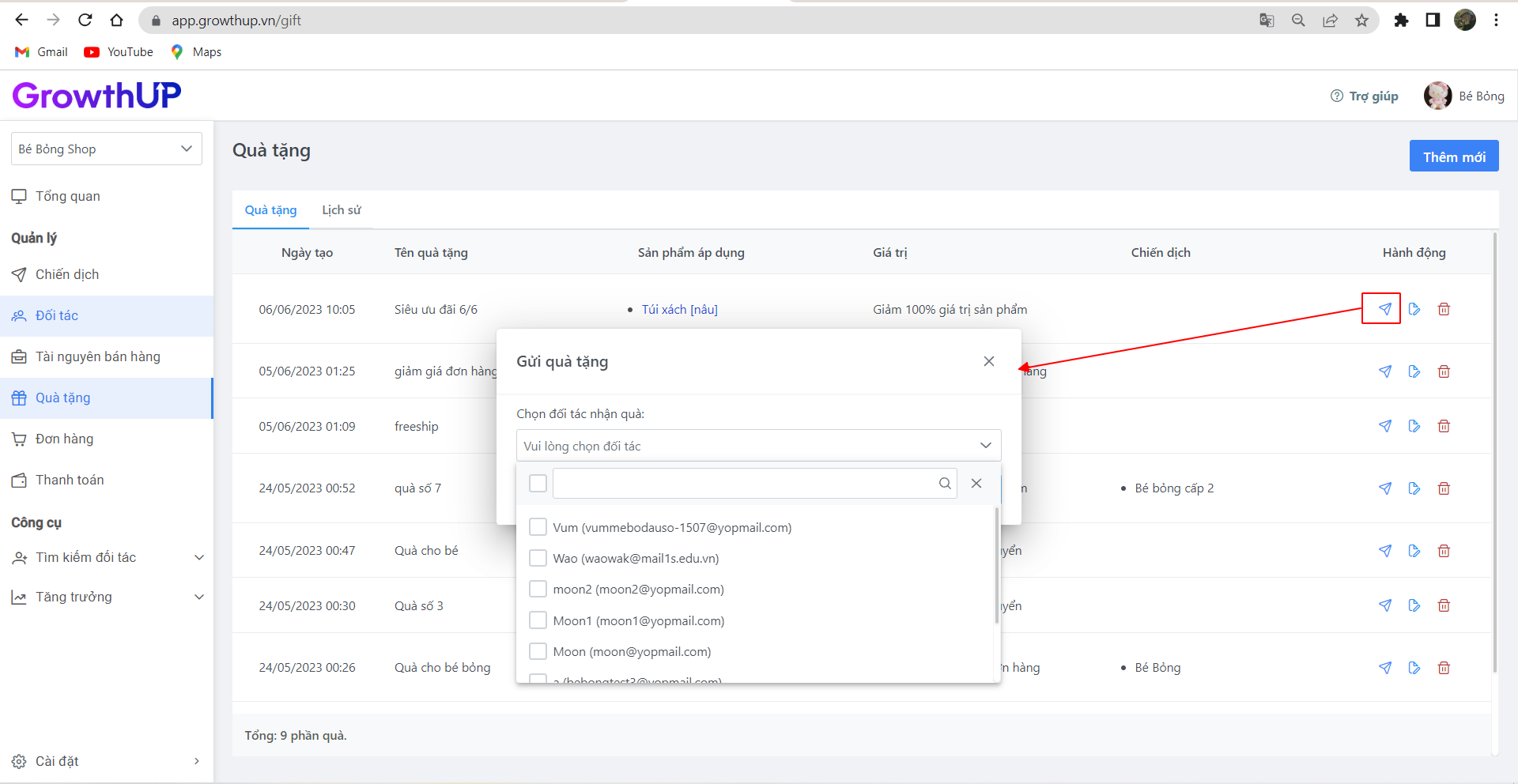Image resolution: width=1518 pixels, height=784 pixels.
Task: Delete the quà số 7 gift
Action: 1444,488
